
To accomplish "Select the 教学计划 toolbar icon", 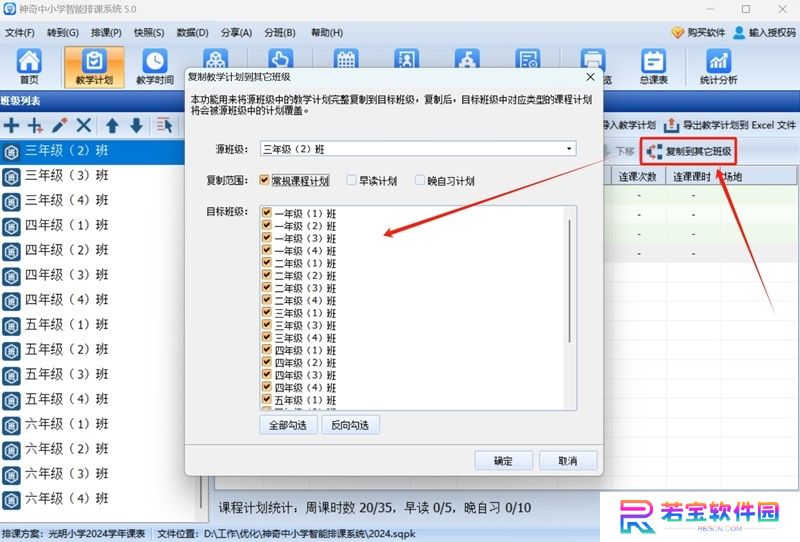I will click(x=94, y=66).
